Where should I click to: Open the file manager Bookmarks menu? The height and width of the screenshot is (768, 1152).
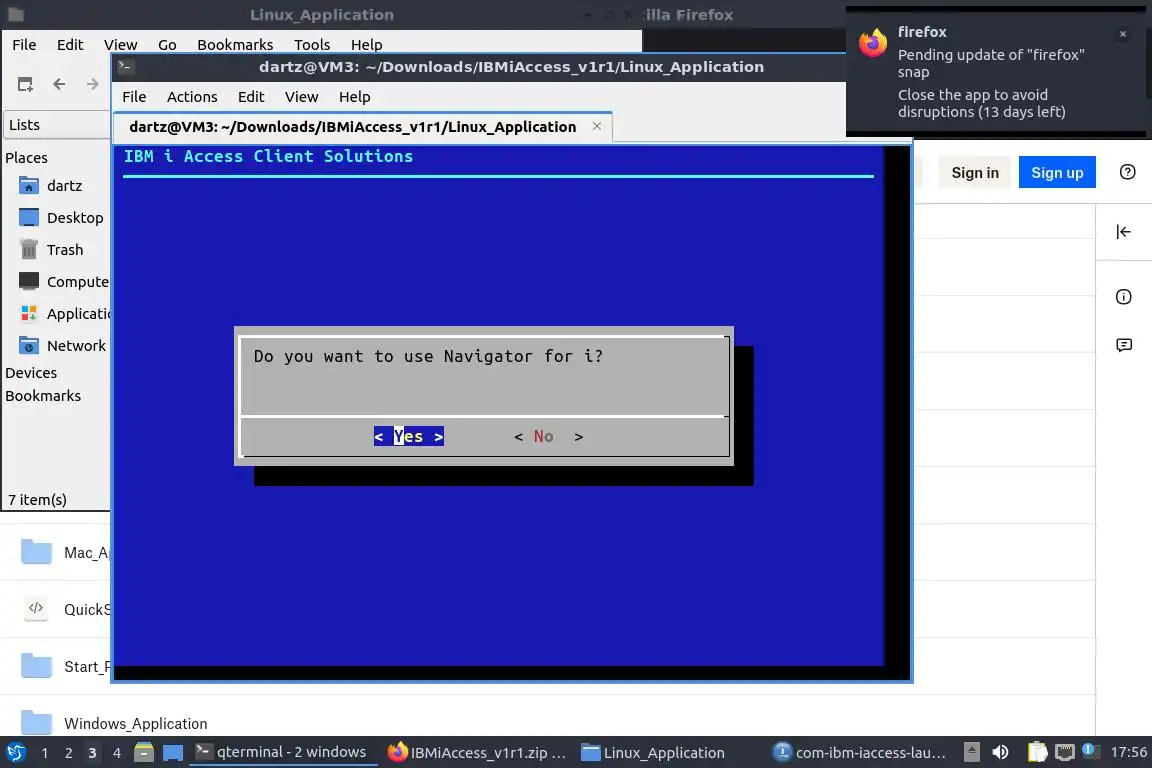(x=235, y=45)
